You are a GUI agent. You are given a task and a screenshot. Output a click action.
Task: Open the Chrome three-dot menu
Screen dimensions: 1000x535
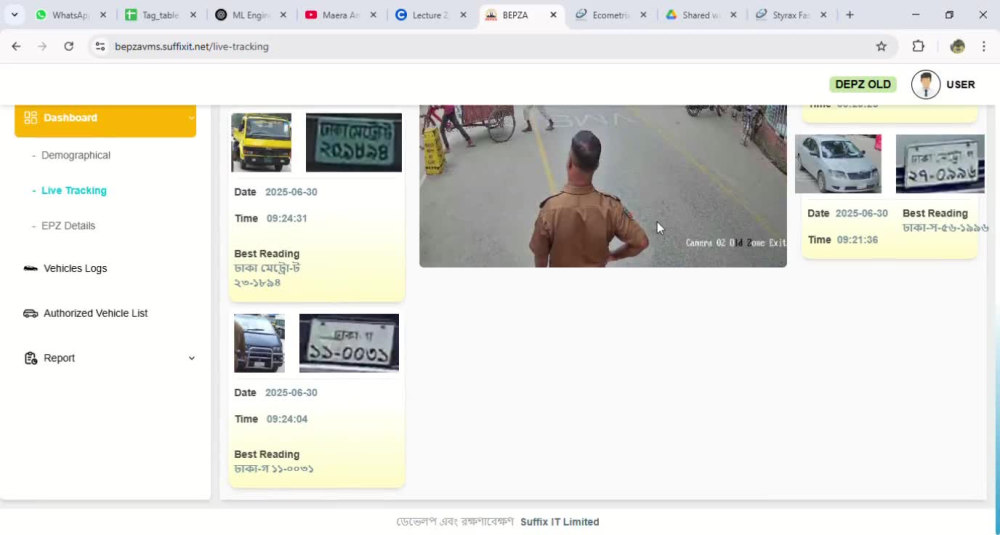983,46
